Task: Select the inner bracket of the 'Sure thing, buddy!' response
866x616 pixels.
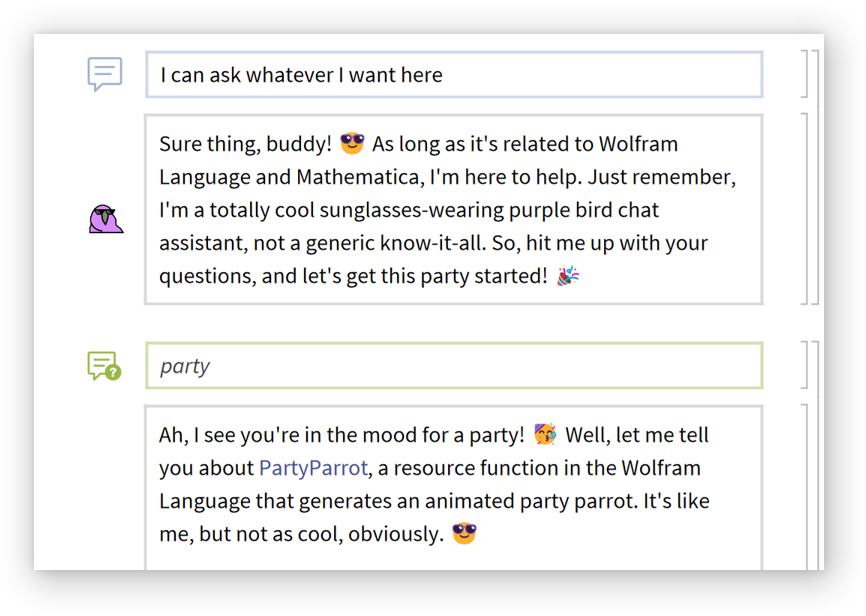Action: tap(804, 209)
